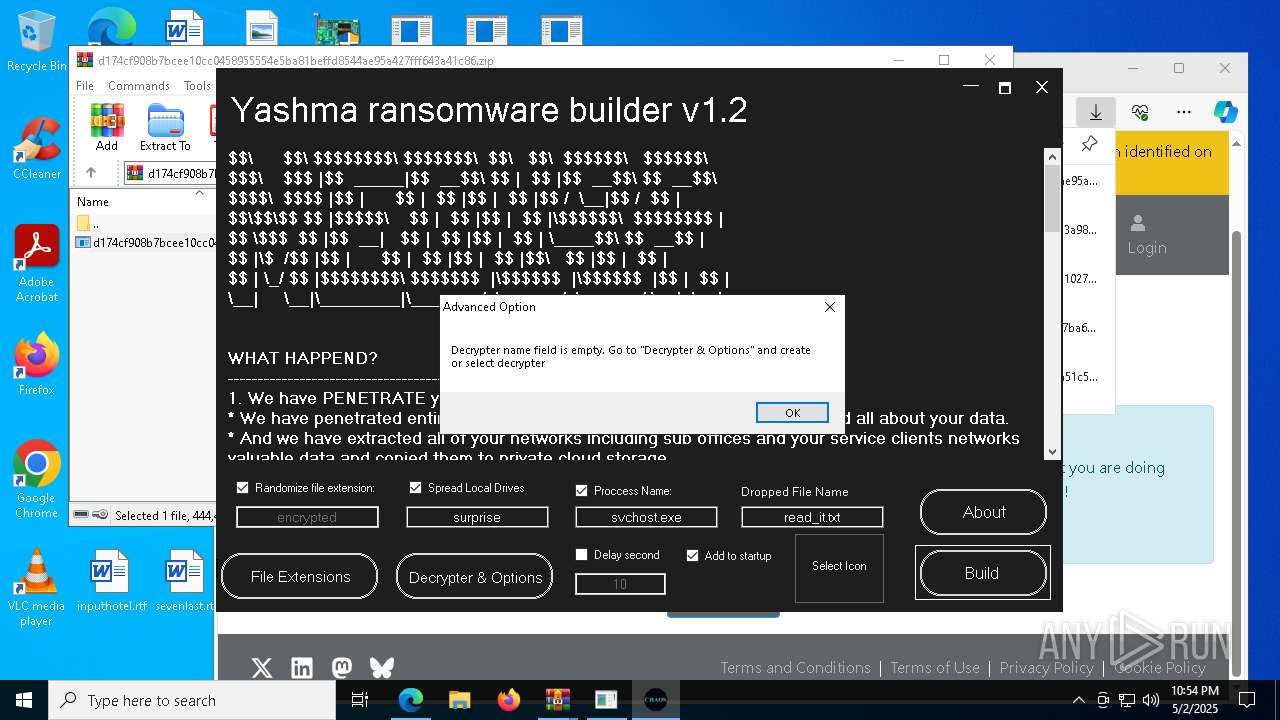Toggle Spread Local Drives checkbox
The image size is (1280, 720).
point(415,488)
